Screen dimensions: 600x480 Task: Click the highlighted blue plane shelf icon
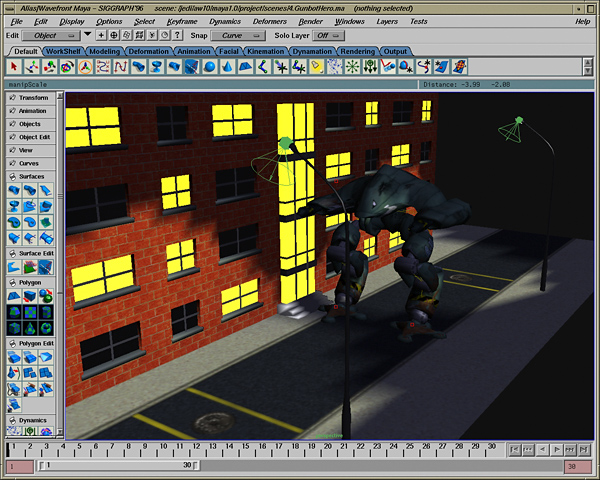click(x=192, y=67)
